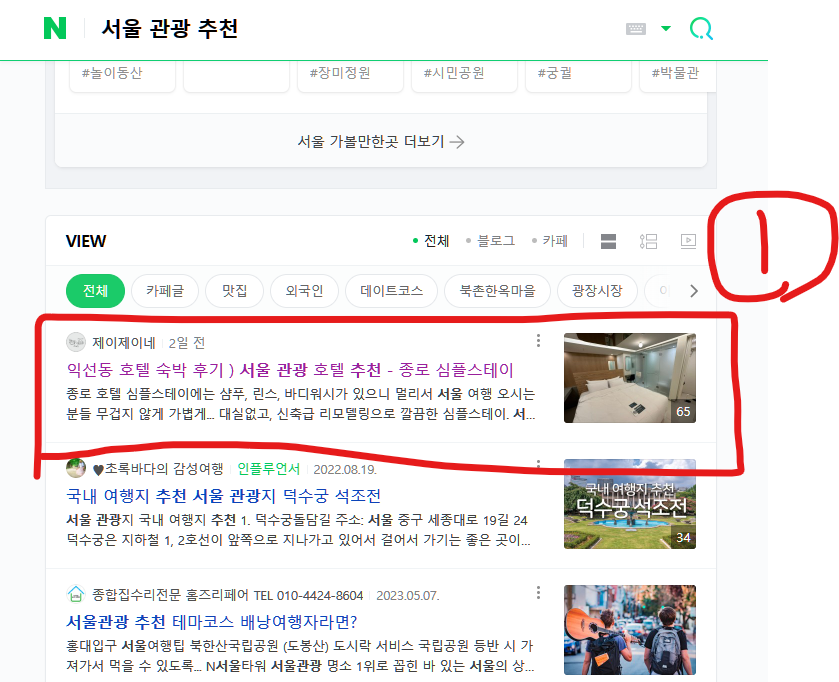Click the green Naver N logo
The height and width of the screenshot is (682, 839).
coord(55,28)
